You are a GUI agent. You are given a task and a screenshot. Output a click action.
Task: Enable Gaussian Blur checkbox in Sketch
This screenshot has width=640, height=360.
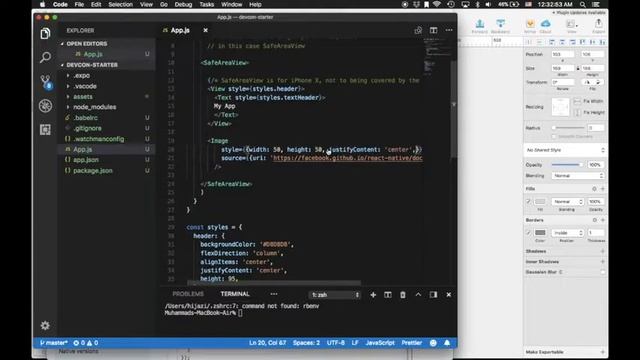click(x=603, y=272)
